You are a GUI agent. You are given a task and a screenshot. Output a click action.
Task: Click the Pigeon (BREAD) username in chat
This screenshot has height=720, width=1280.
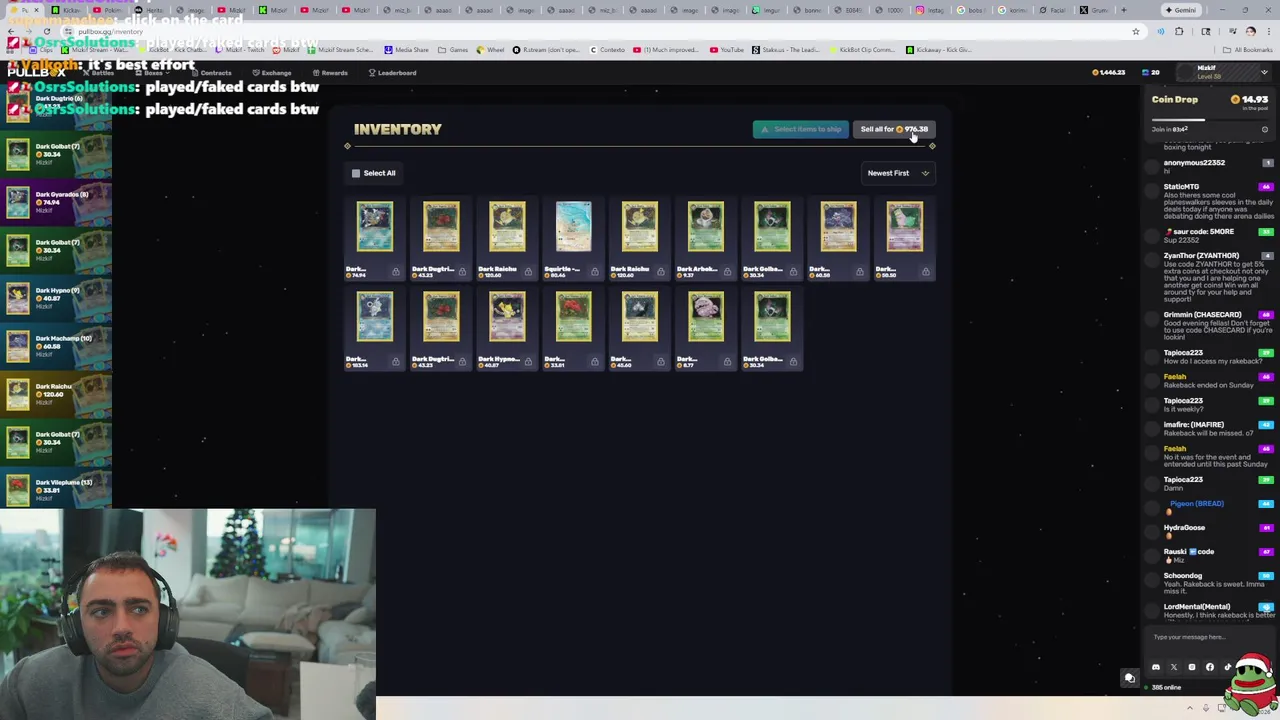coord(1196,504)
